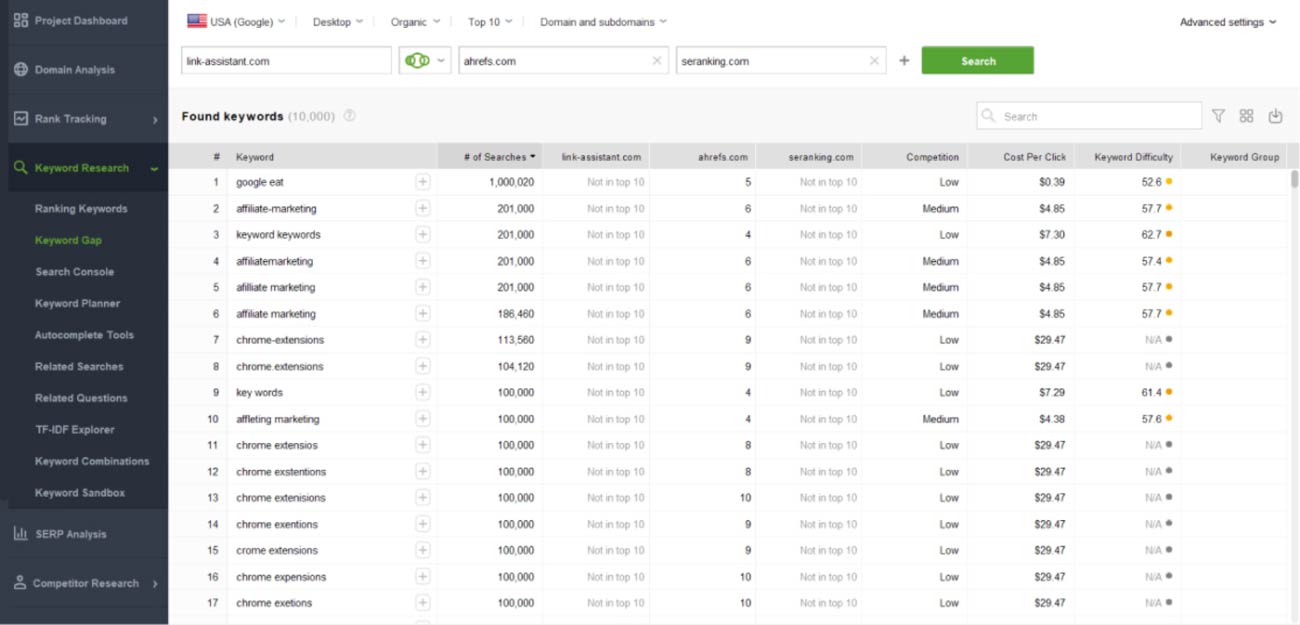Click the Keyword Research magnifier icon
The height and width of the screenshot is (625, 1300).
[x=21, y=168]
